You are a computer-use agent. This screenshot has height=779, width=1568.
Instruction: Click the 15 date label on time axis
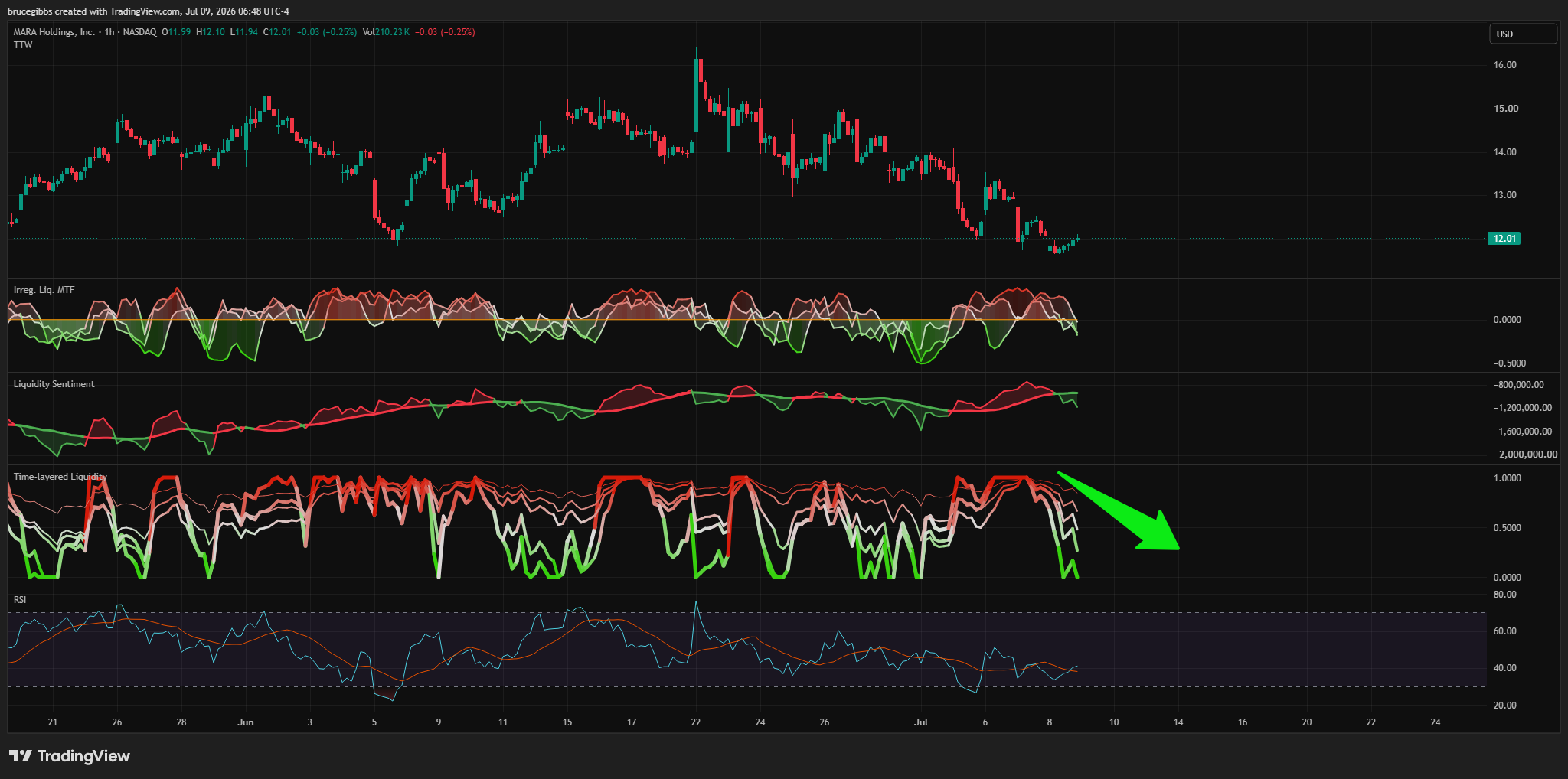tap(567, 722)
